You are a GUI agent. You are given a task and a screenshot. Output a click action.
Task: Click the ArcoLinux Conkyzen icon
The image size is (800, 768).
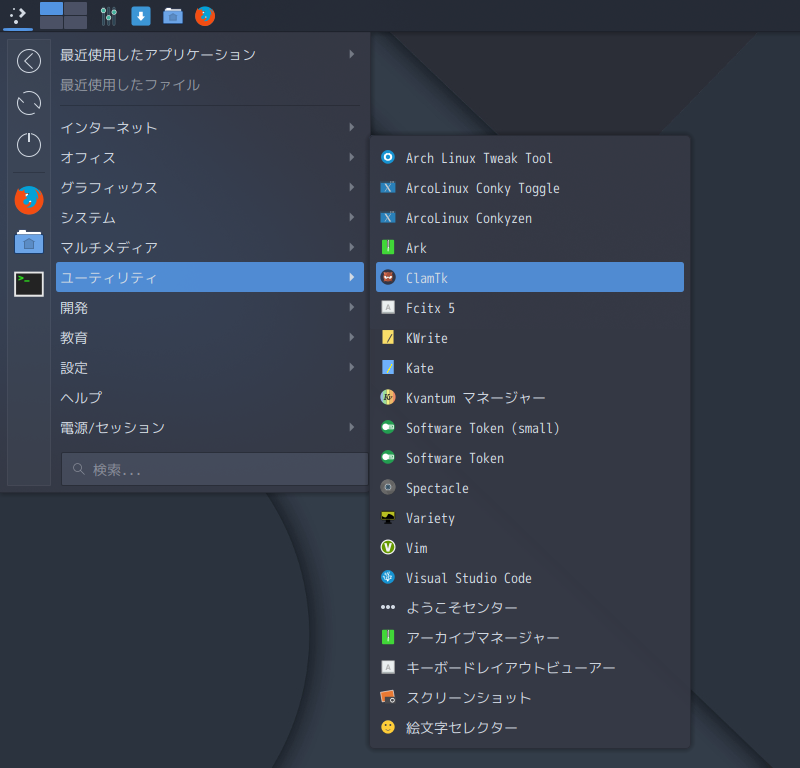(388, 217)
